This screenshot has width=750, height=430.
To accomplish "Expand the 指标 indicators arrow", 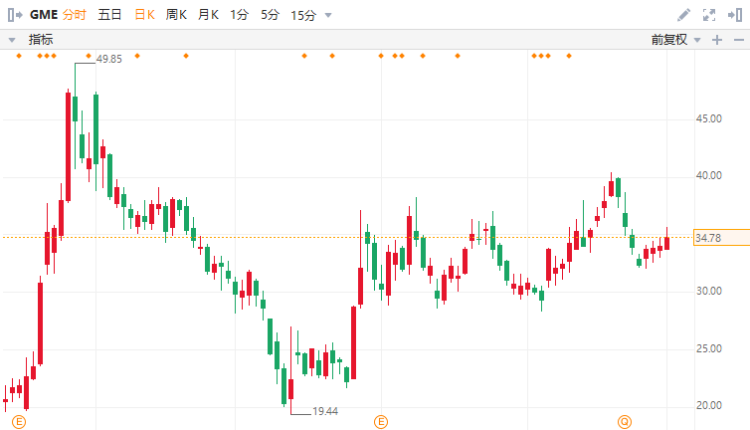I will click(12, 40).
